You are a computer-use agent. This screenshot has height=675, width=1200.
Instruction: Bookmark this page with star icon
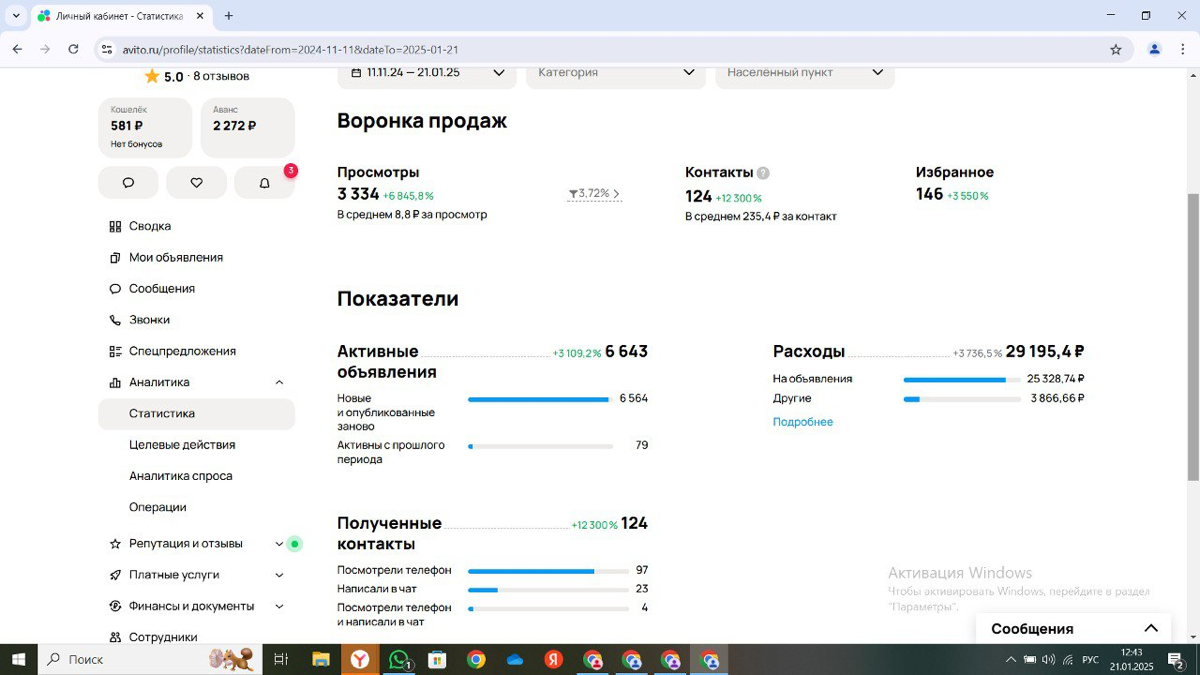pyautogui.click(x=1116, y=49)
